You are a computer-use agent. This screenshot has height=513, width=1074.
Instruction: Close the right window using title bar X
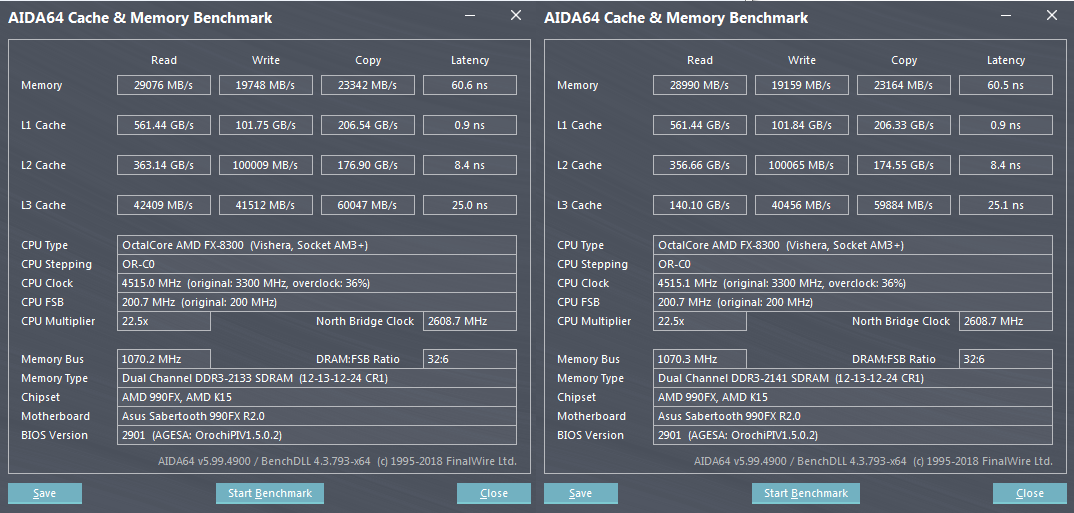[x=1052, y=16]
